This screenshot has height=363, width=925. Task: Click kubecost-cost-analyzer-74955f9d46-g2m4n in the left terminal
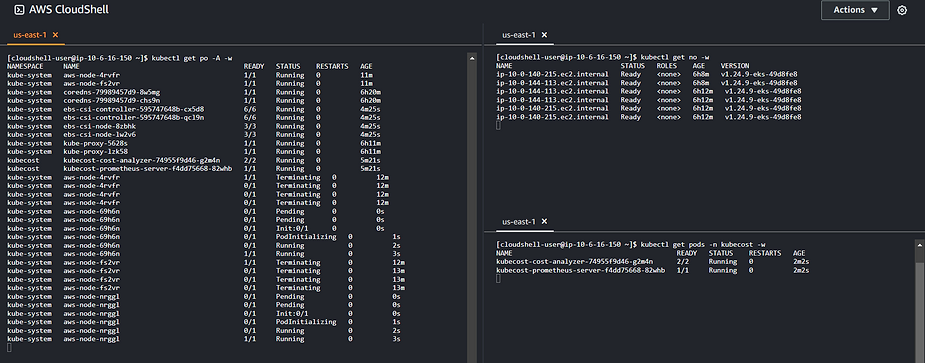(x=142, y=161)
